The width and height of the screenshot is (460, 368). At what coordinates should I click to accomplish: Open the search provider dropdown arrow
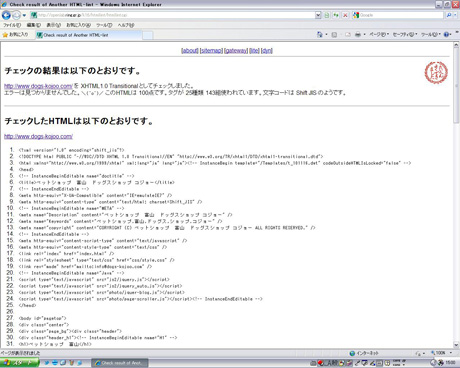point(455,15)
